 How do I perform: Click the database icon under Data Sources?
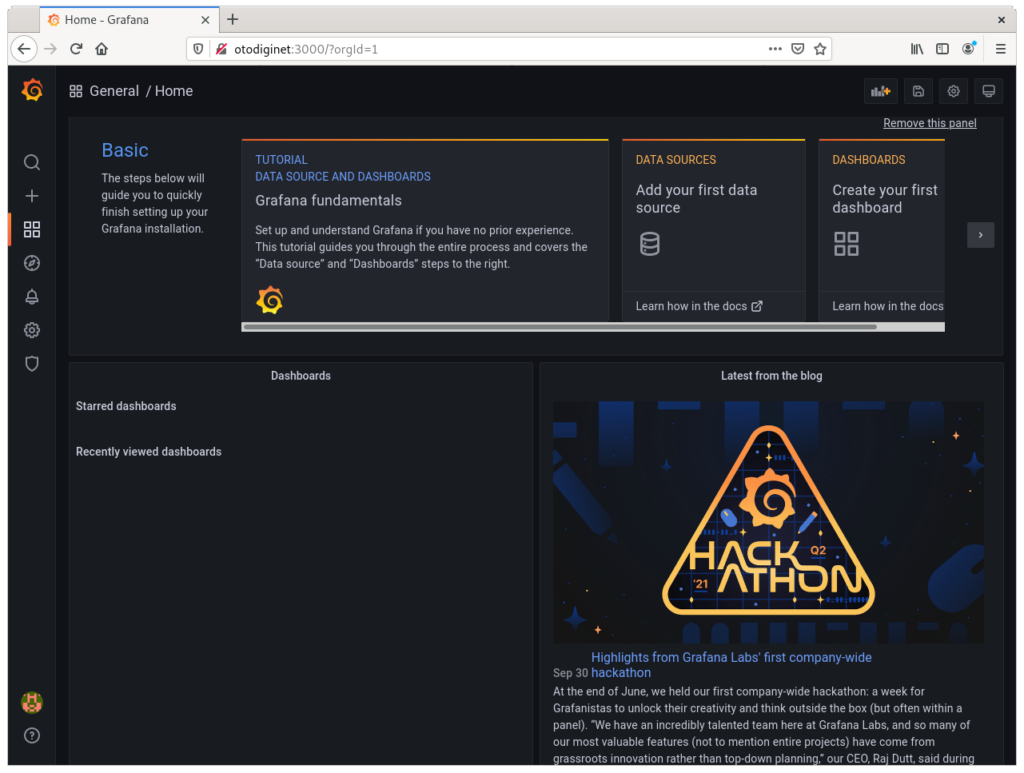650,244
